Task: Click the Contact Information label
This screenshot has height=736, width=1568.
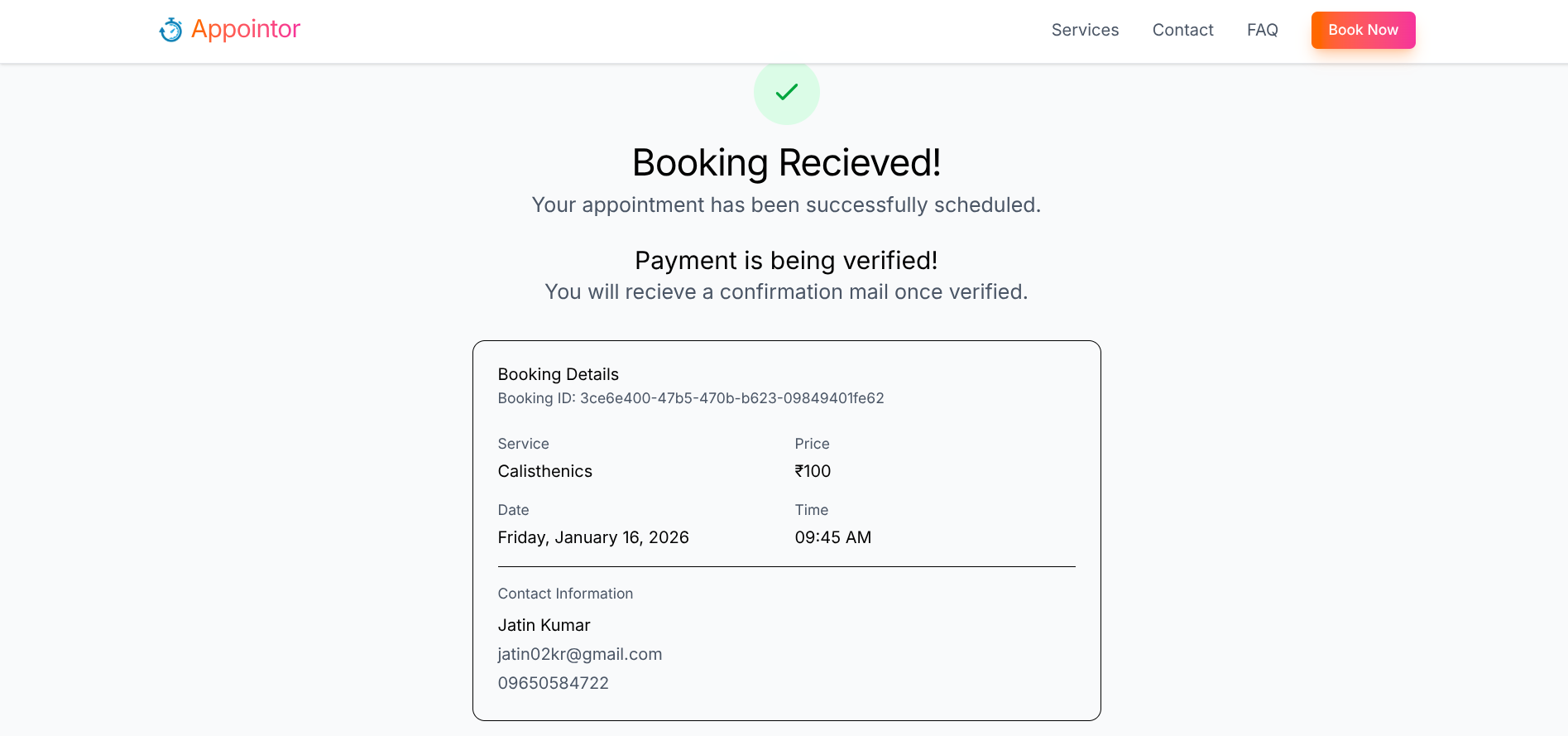Action: tap(565, 594)
